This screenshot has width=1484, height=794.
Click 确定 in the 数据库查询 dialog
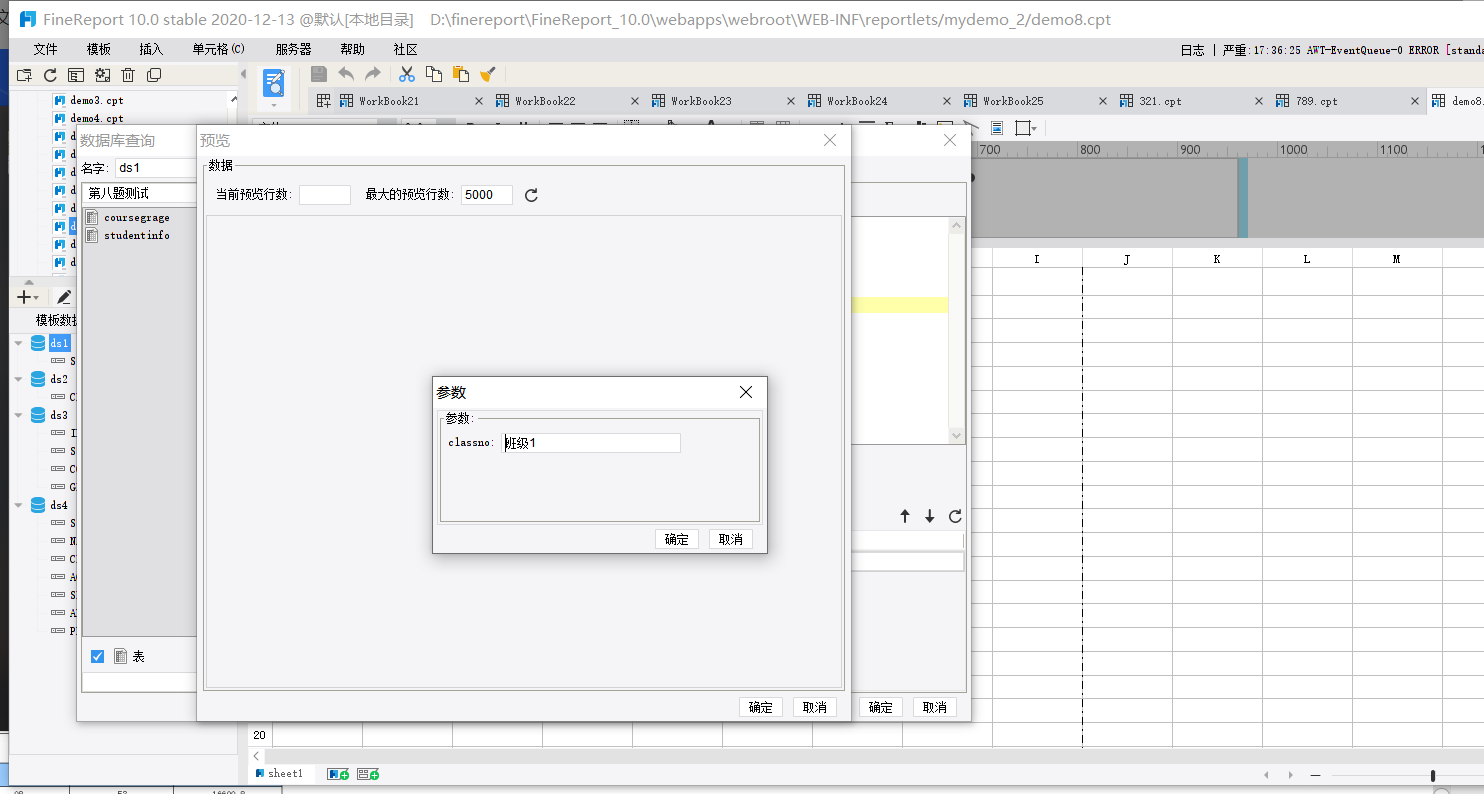click(x=881, y=707)
